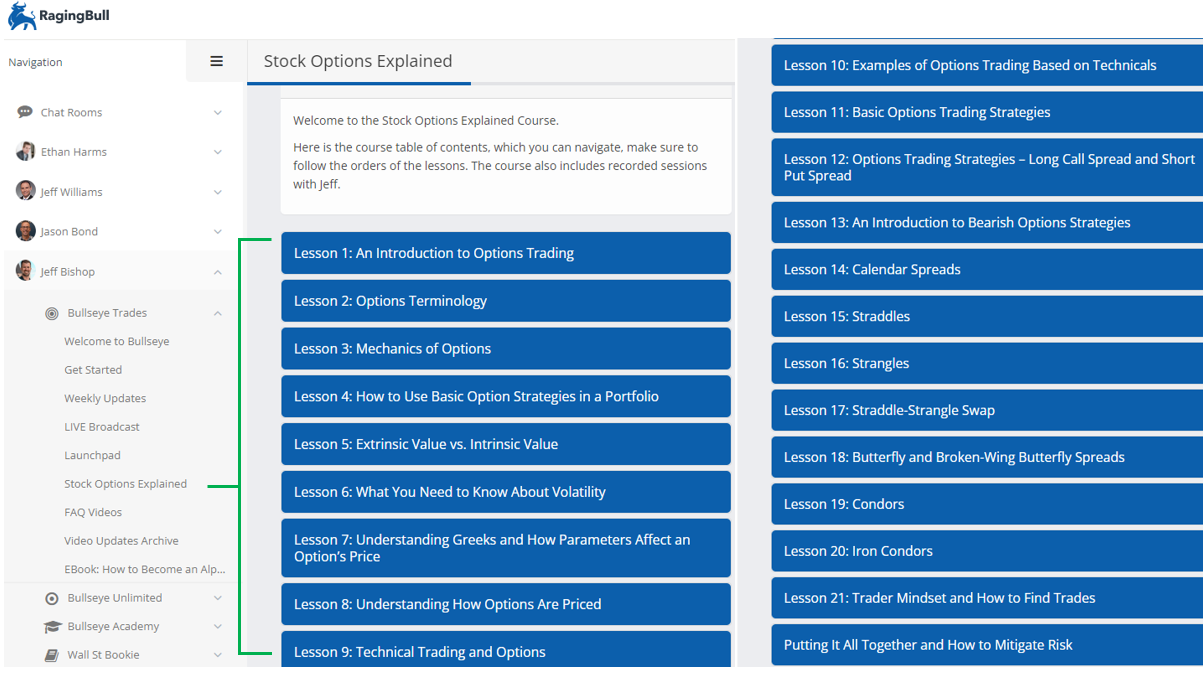1203x679 pixels.
Task: Open Stock Options Explained in sidebar
Action: [125, 484]
